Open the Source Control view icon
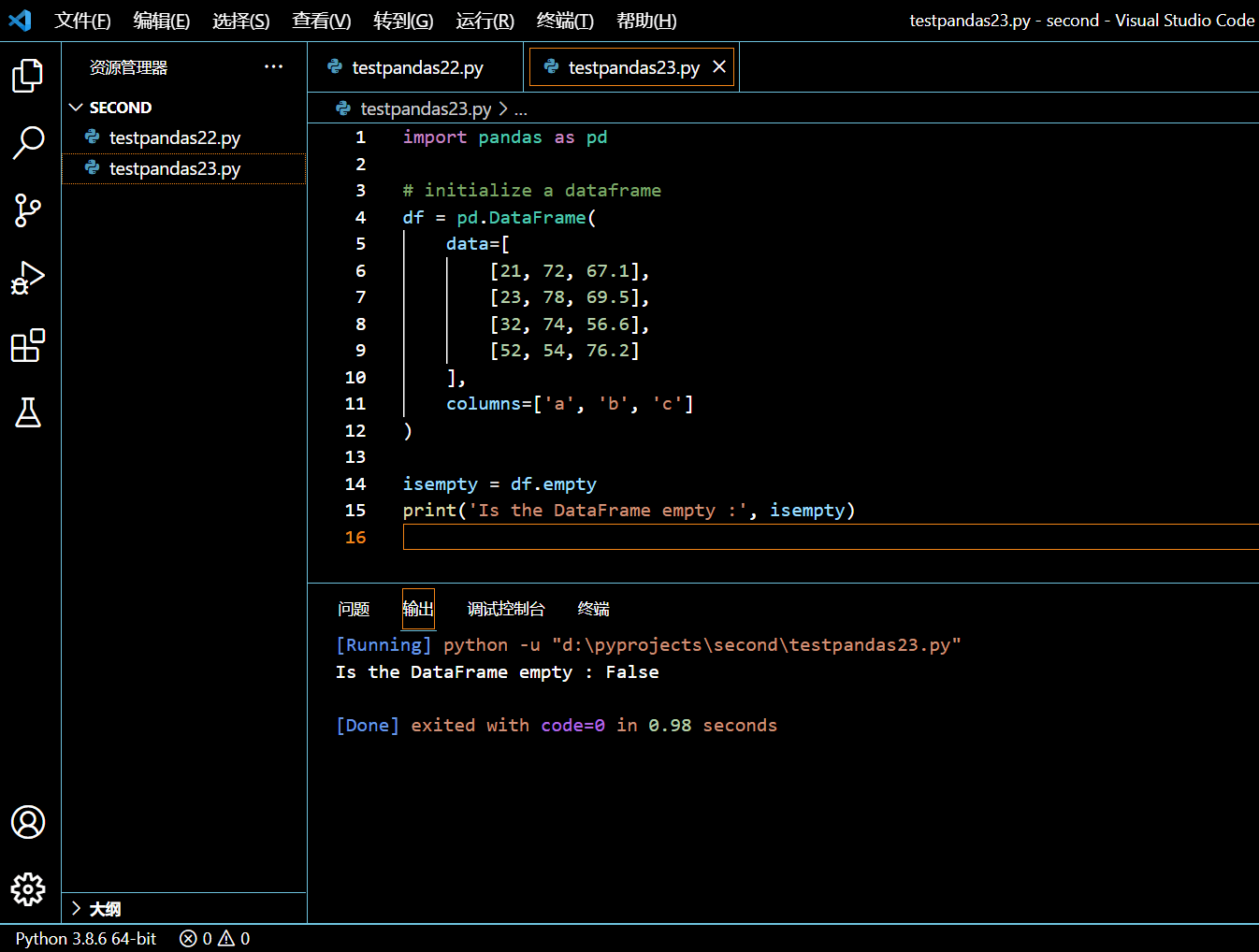The height and width of the screenshot is (952, 1259). (28, 210)
